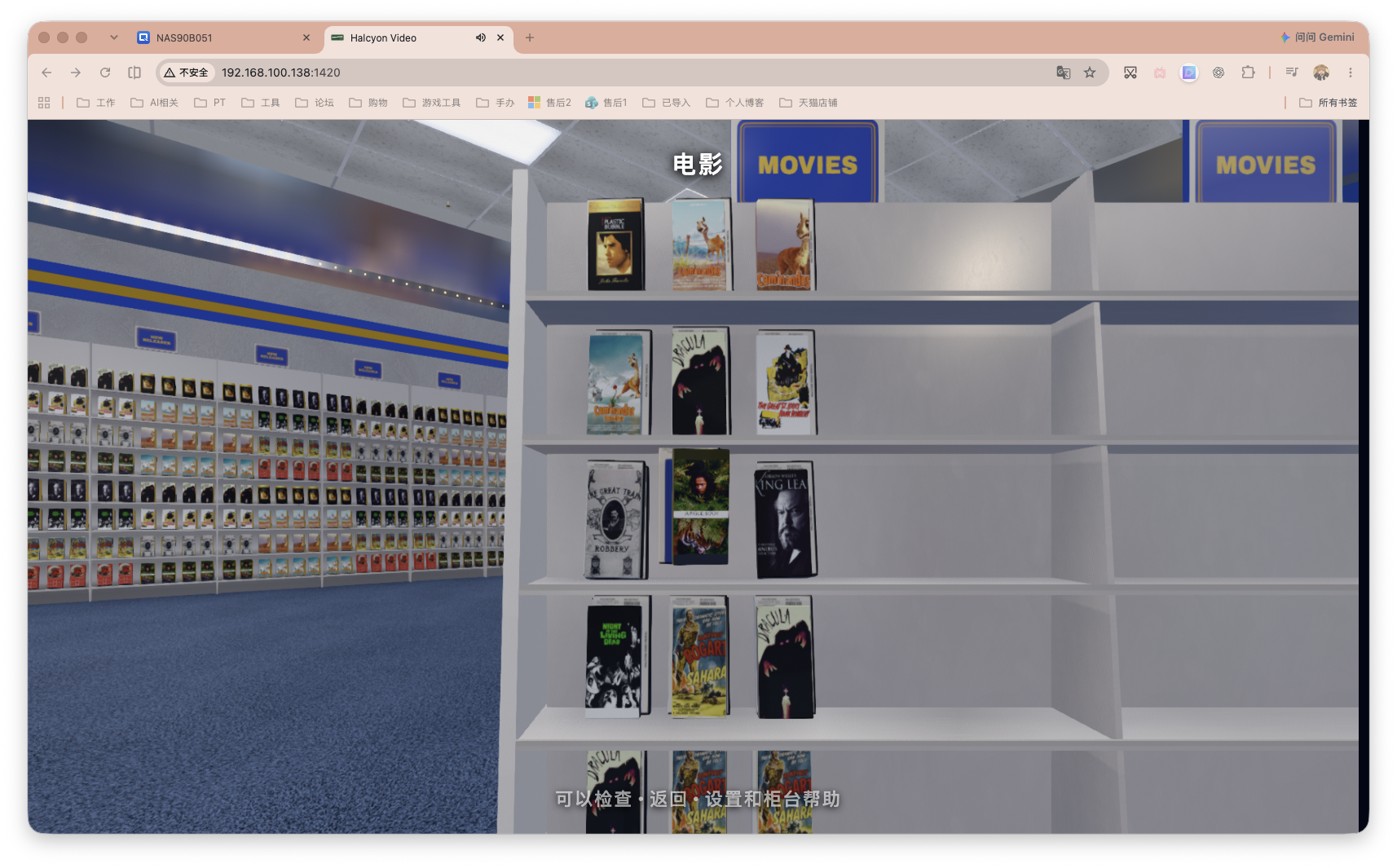Viewport: 1397px width, 868px height.
Task: Open the pink Bilibili TV extension
Action: pos(1160,73)
